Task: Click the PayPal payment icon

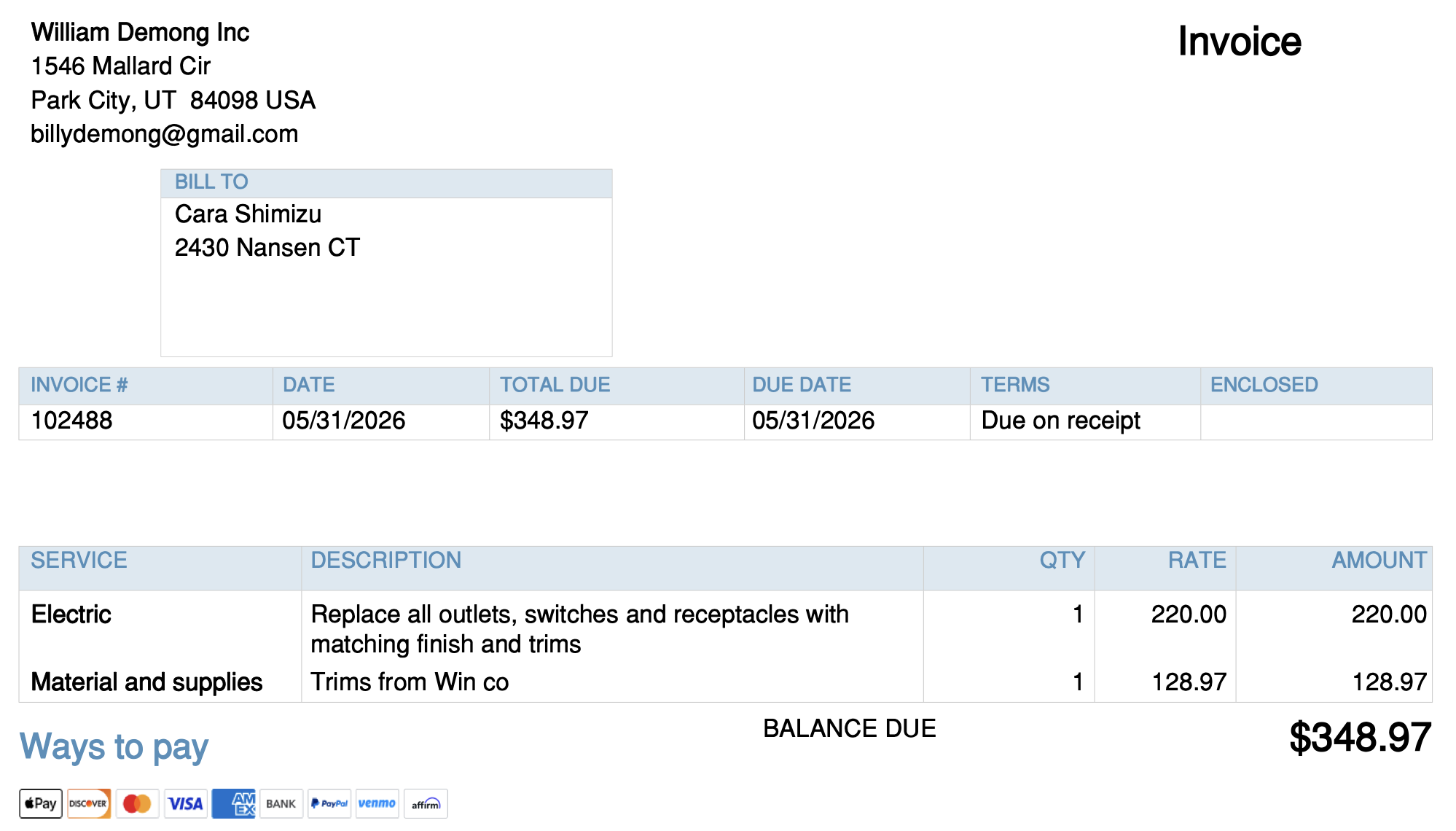Action: [329, 803]
